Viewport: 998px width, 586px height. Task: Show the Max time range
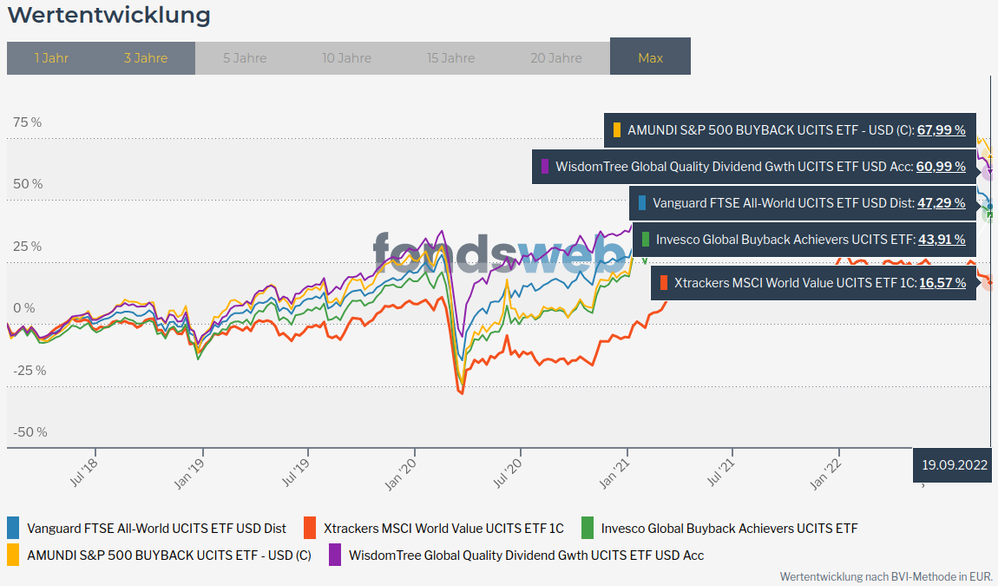pos(650,58)
